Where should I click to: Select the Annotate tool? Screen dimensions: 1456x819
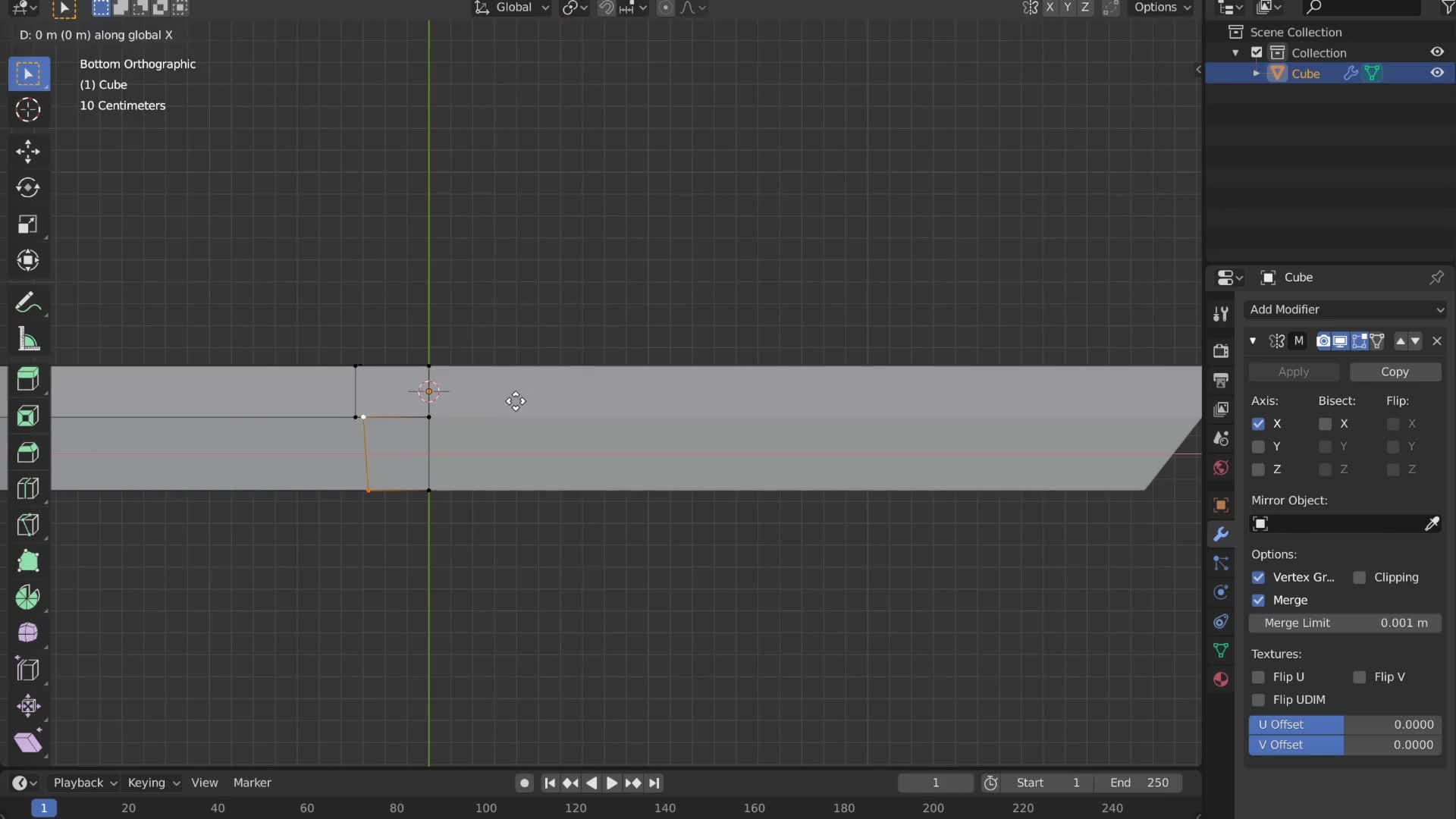click(x=28, y=302)
